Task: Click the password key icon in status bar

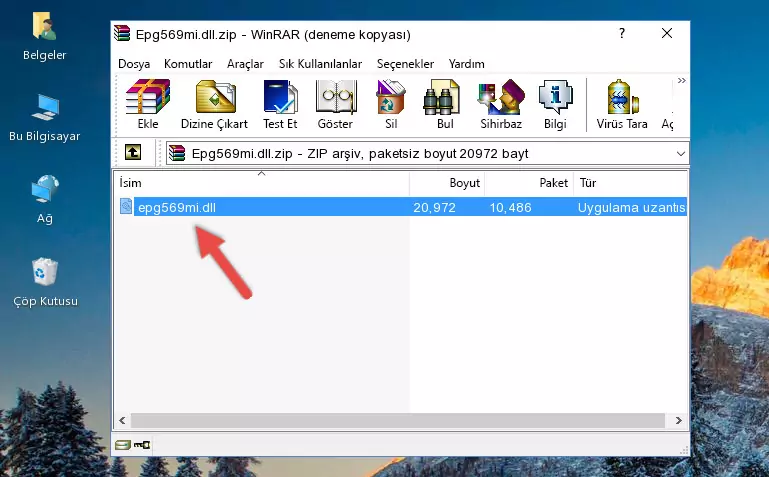Action: click(x=142, y=445)
